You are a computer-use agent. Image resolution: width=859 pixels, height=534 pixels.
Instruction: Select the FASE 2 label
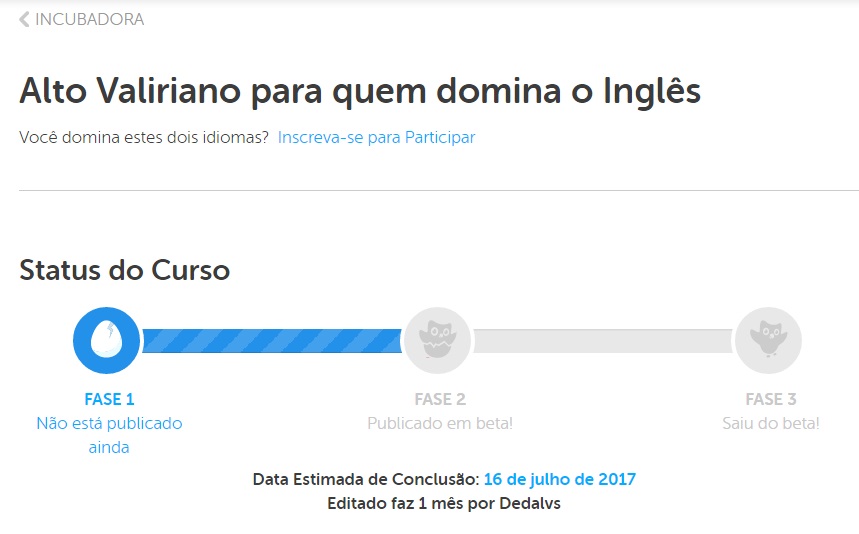(440, 399)
